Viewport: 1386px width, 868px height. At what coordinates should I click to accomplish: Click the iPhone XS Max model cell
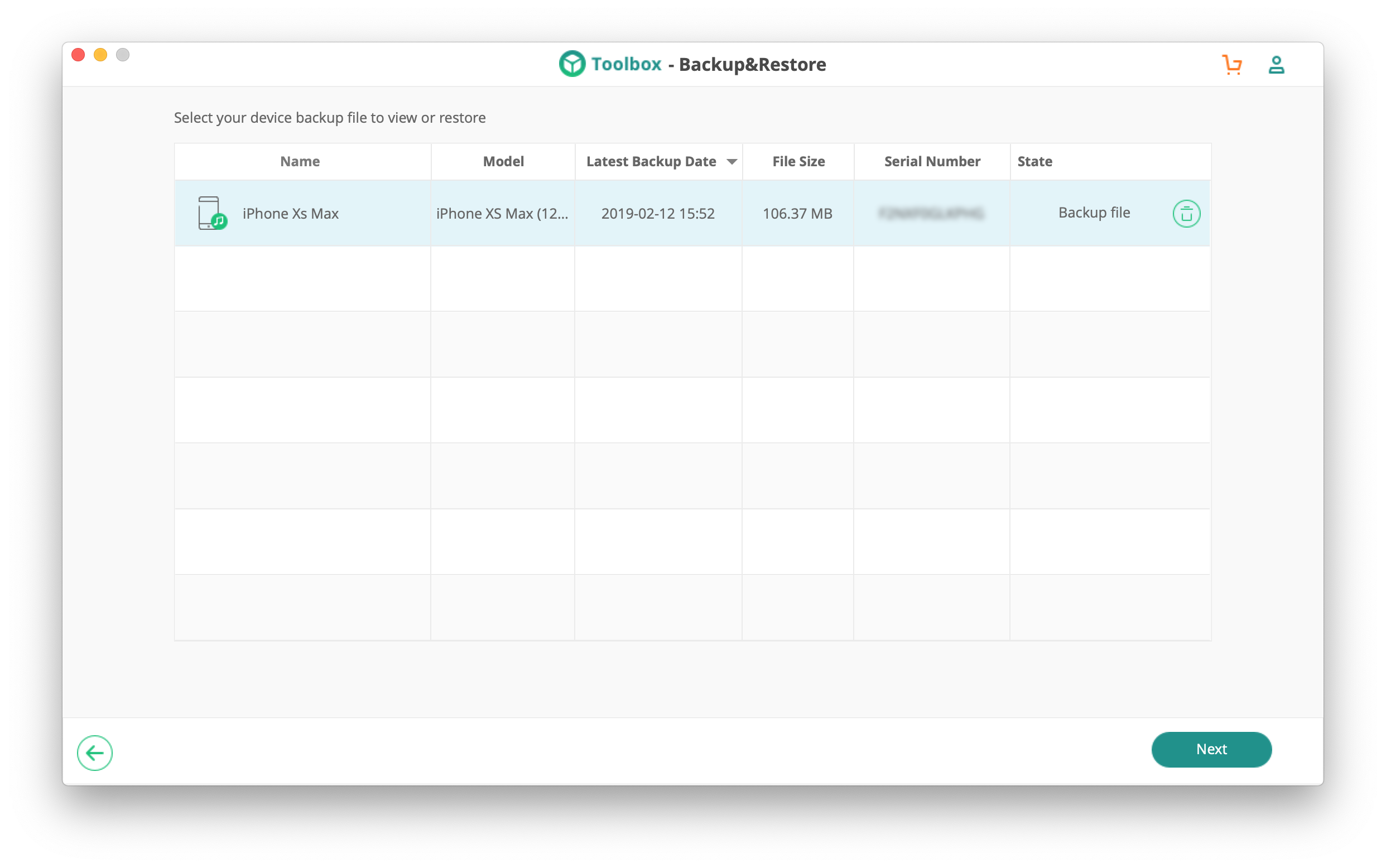click(502, 214)
